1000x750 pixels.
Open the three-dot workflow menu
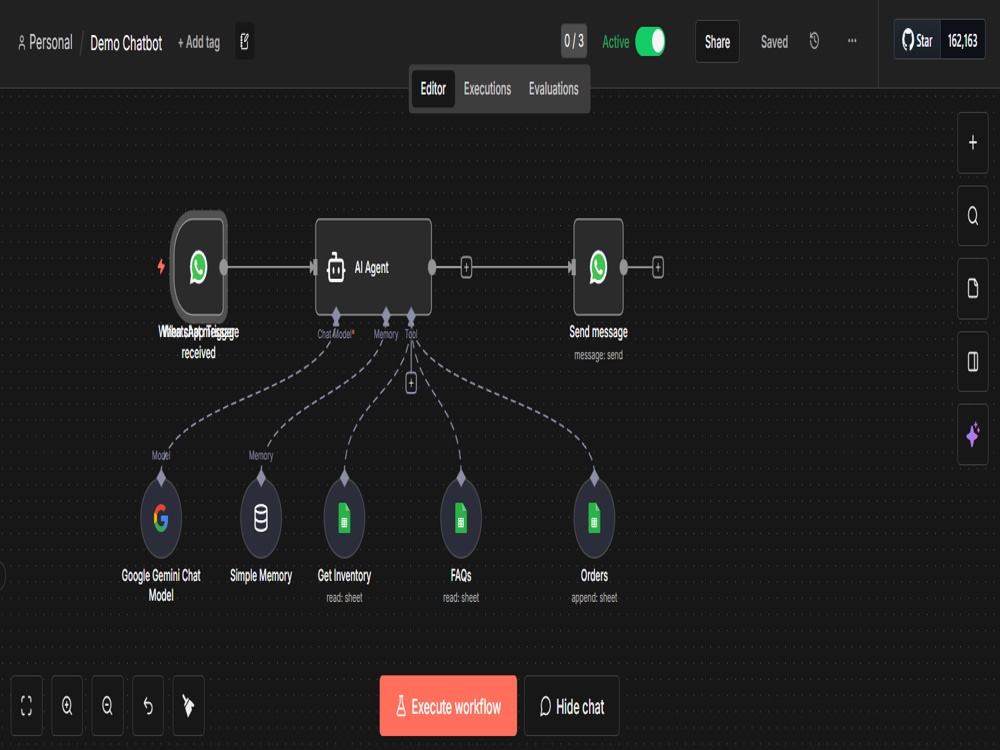click(852, 41)
